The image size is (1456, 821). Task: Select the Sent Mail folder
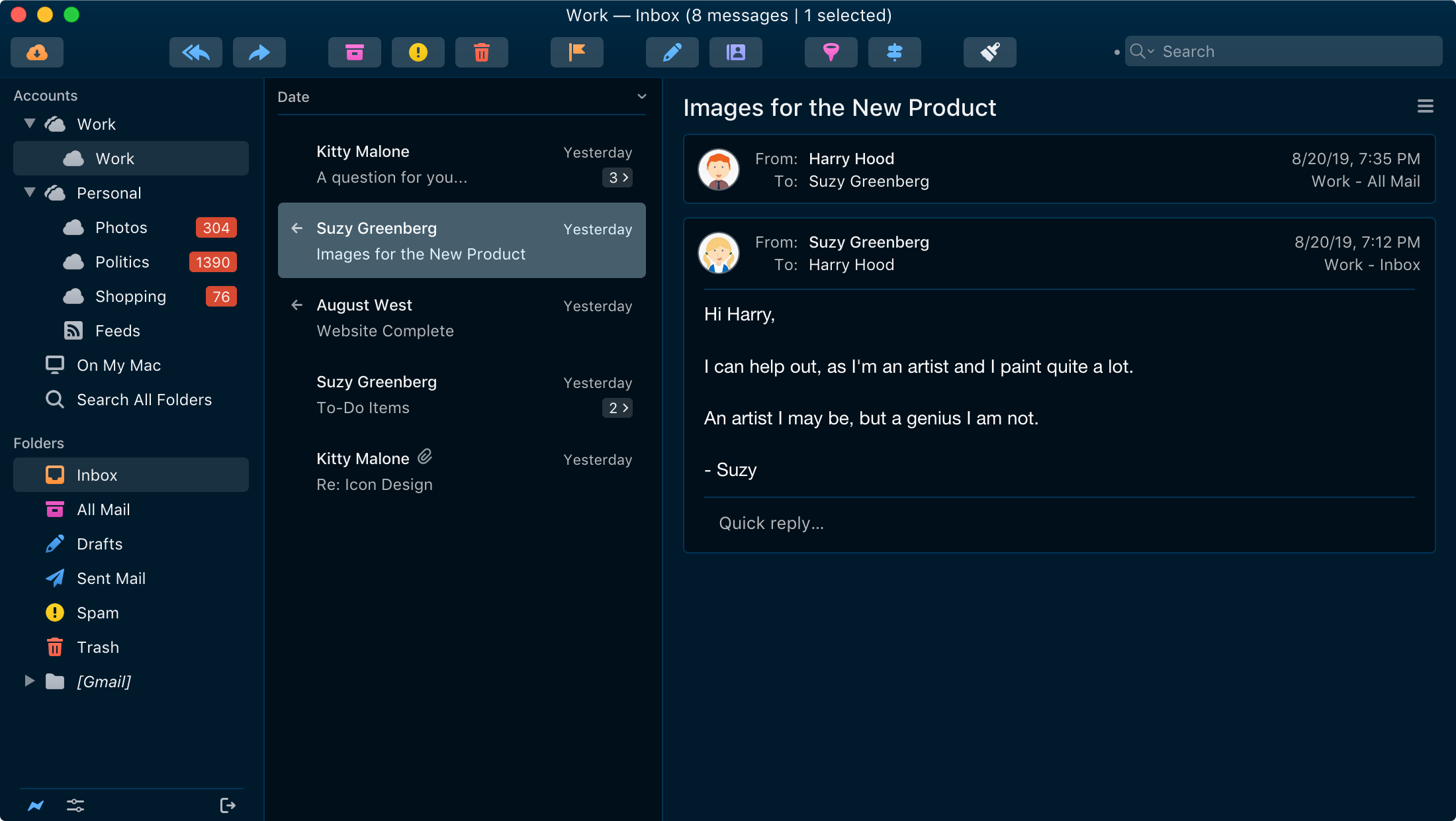click(x=111, y=579)
